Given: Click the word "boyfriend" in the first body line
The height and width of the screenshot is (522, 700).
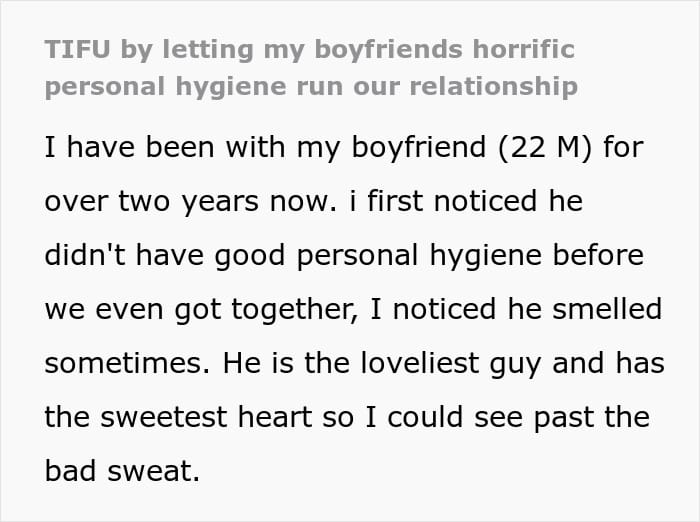Looking at the screenshot, I should [418, 148].
